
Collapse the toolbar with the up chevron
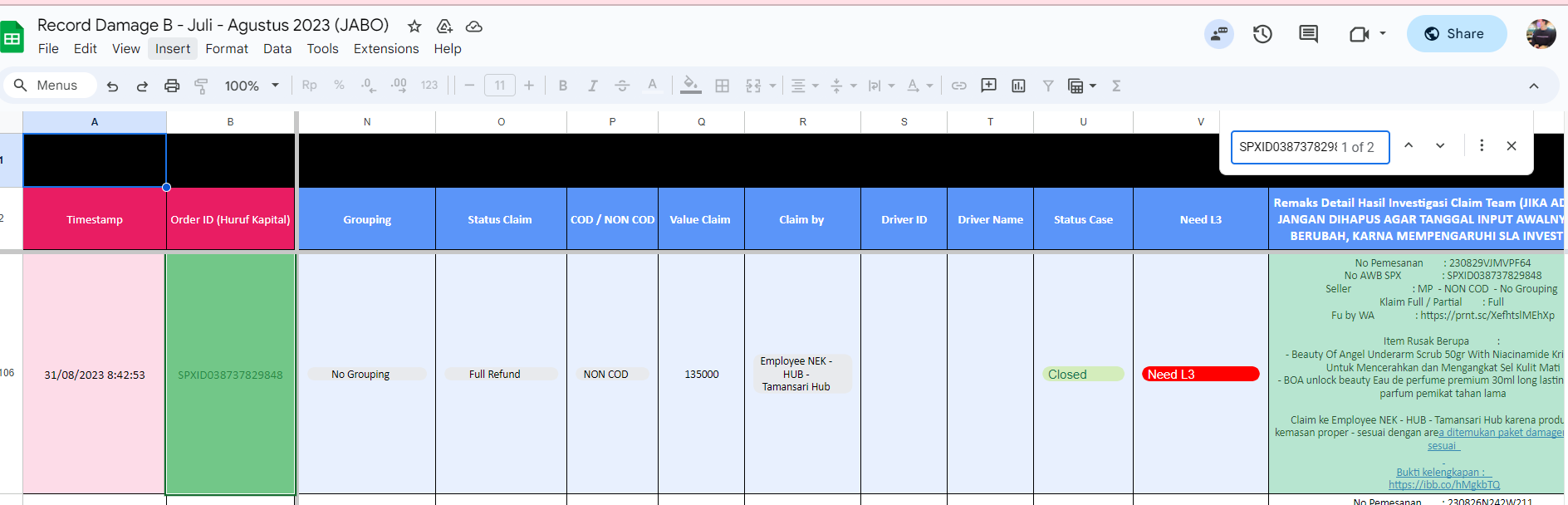1534,86
